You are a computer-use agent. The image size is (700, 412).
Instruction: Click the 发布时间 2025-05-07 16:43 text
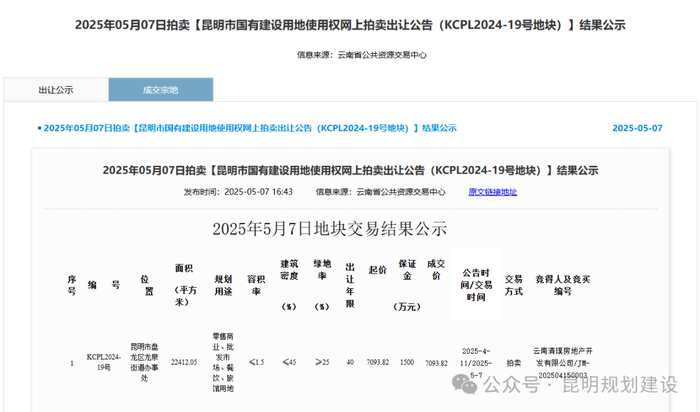[x=238, y=192]
